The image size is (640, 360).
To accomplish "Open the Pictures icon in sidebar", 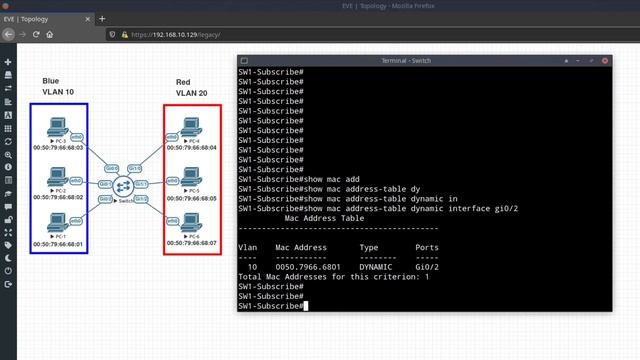I will pos(8,115).
